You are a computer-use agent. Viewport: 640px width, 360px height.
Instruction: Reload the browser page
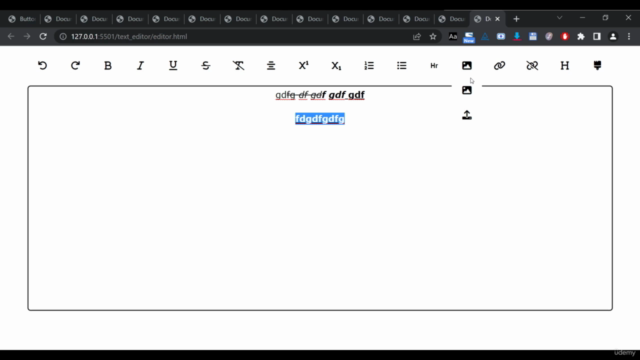pyautogui.click(x=43, y=36)
